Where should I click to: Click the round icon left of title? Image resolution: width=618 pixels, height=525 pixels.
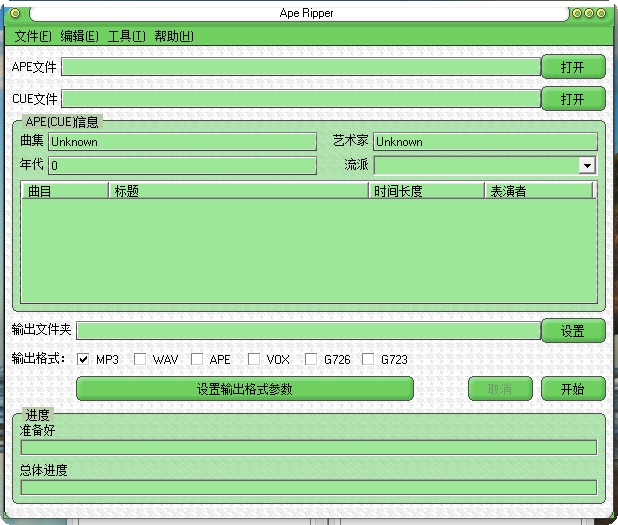point(15,14)
